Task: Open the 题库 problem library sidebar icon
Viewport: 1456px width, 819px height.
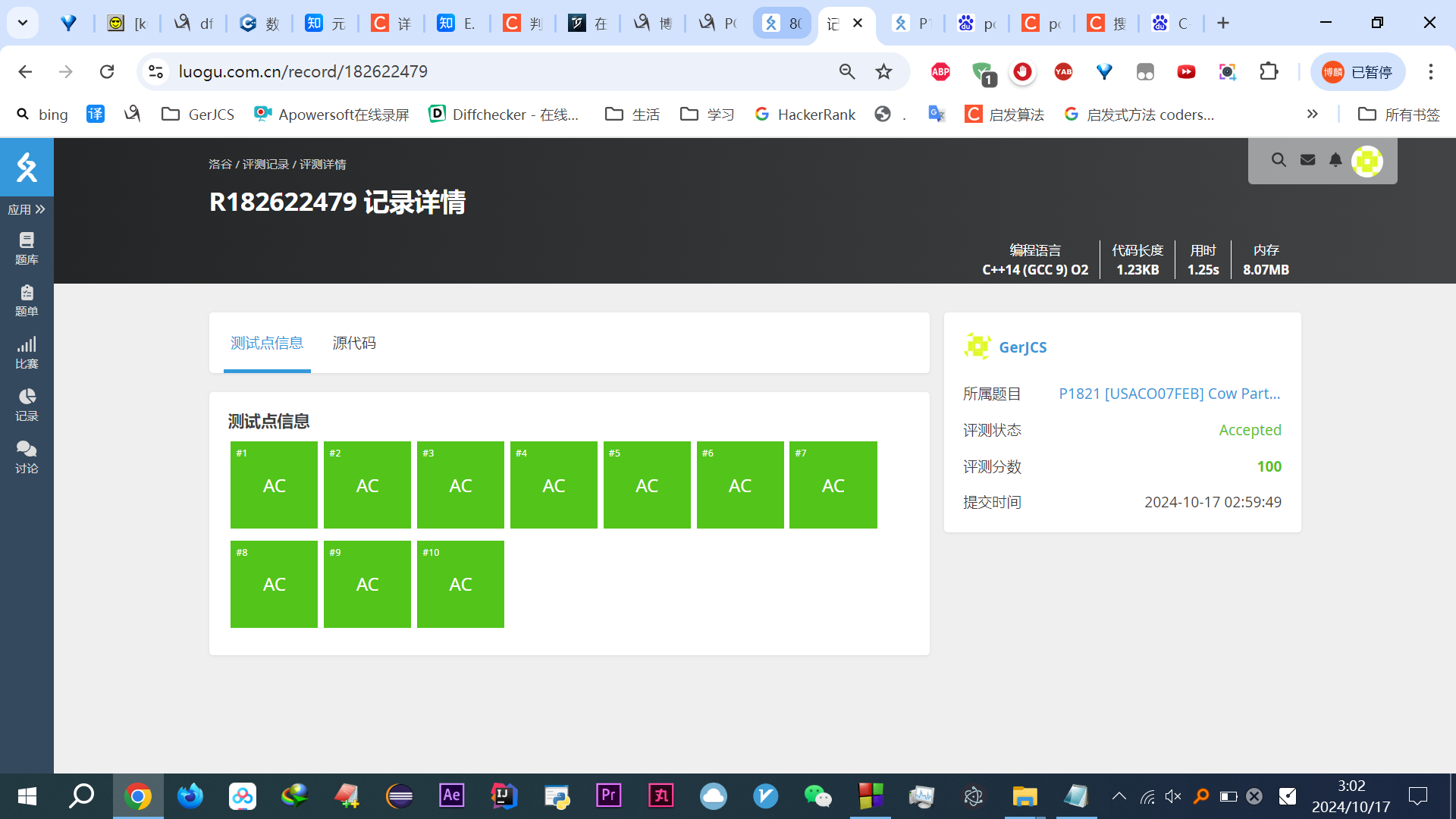Action: pos(27,248)
